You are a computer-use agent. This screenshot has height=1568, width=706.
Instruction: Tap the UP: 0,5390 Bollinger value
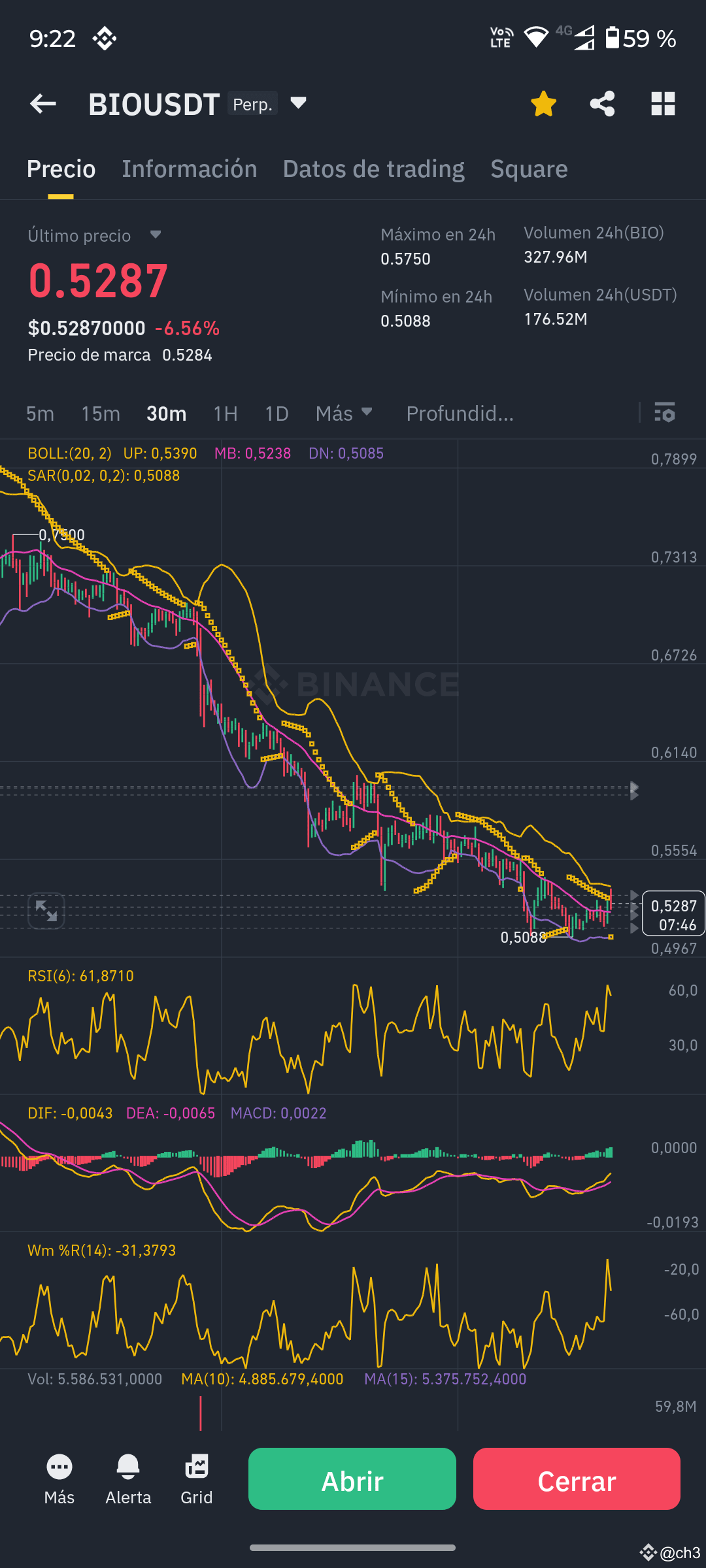(160, 453)
